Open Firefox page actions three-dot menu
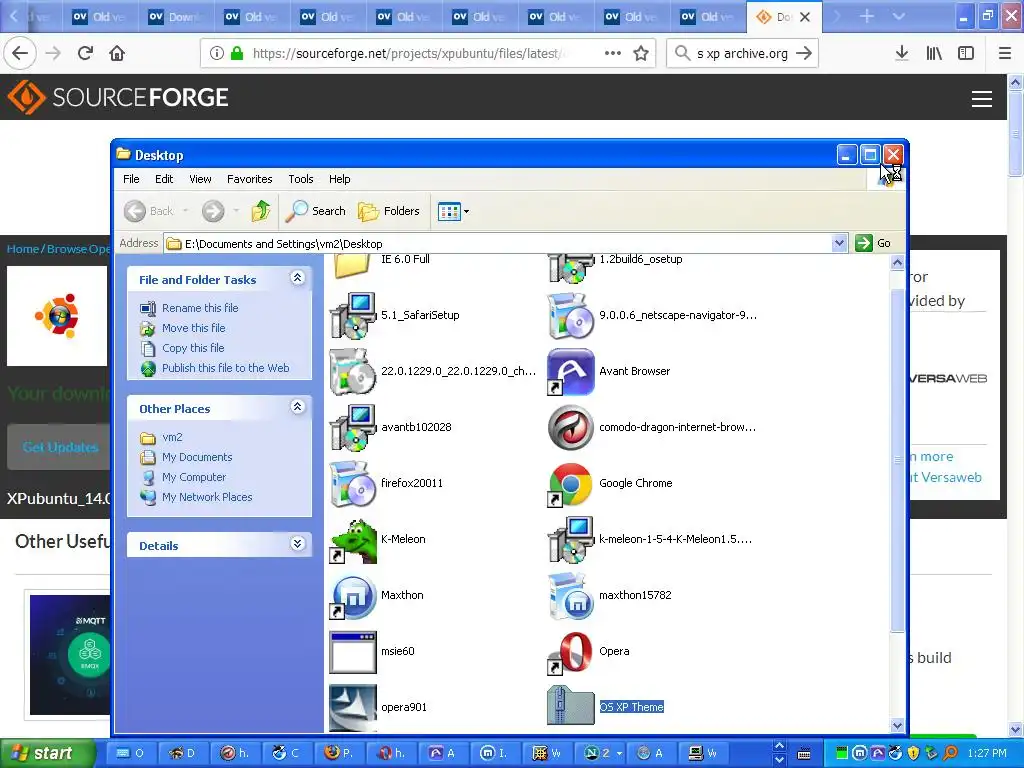This screenshot has width=1024, height=768. click(x=613, y=53)
